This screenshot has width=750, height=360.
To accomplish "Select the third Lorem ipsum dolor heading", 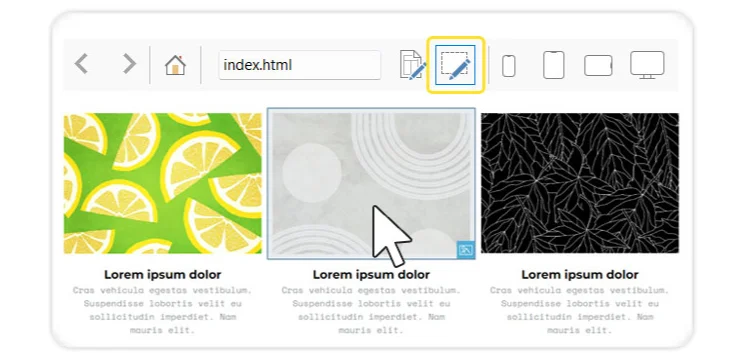I will coord(580,275).
